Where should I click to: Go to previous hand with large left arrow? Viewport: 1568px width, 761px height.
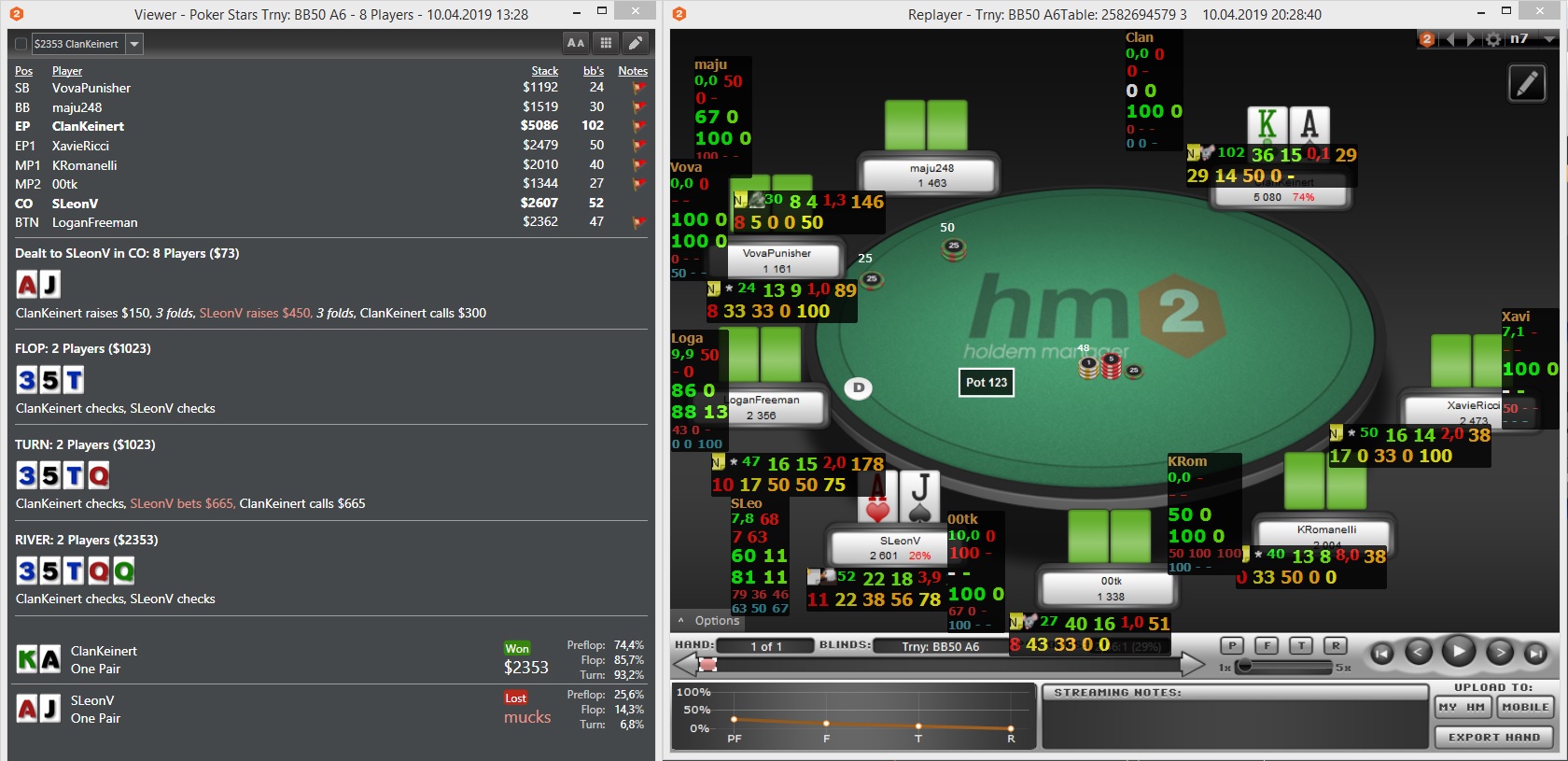coord(686,664)
